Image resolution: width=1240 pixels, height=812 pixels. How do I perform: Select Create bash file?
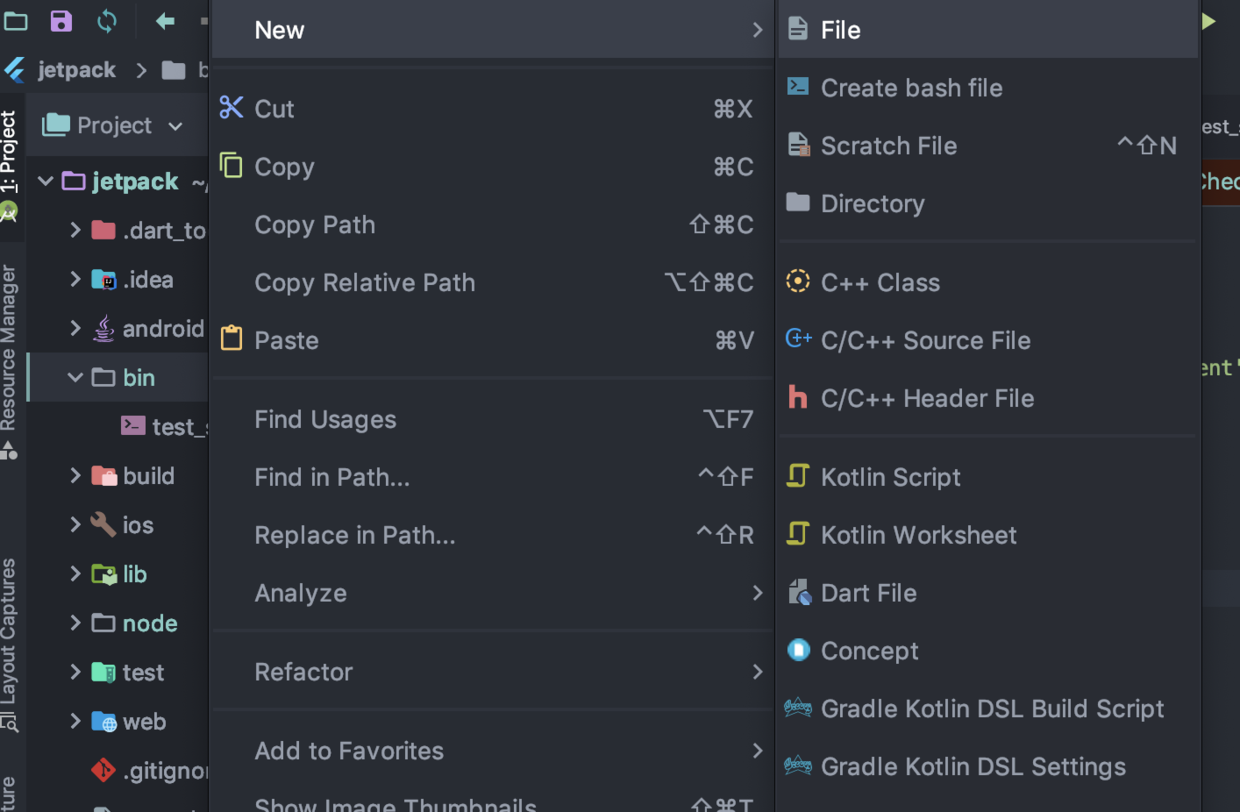(911, 88)
